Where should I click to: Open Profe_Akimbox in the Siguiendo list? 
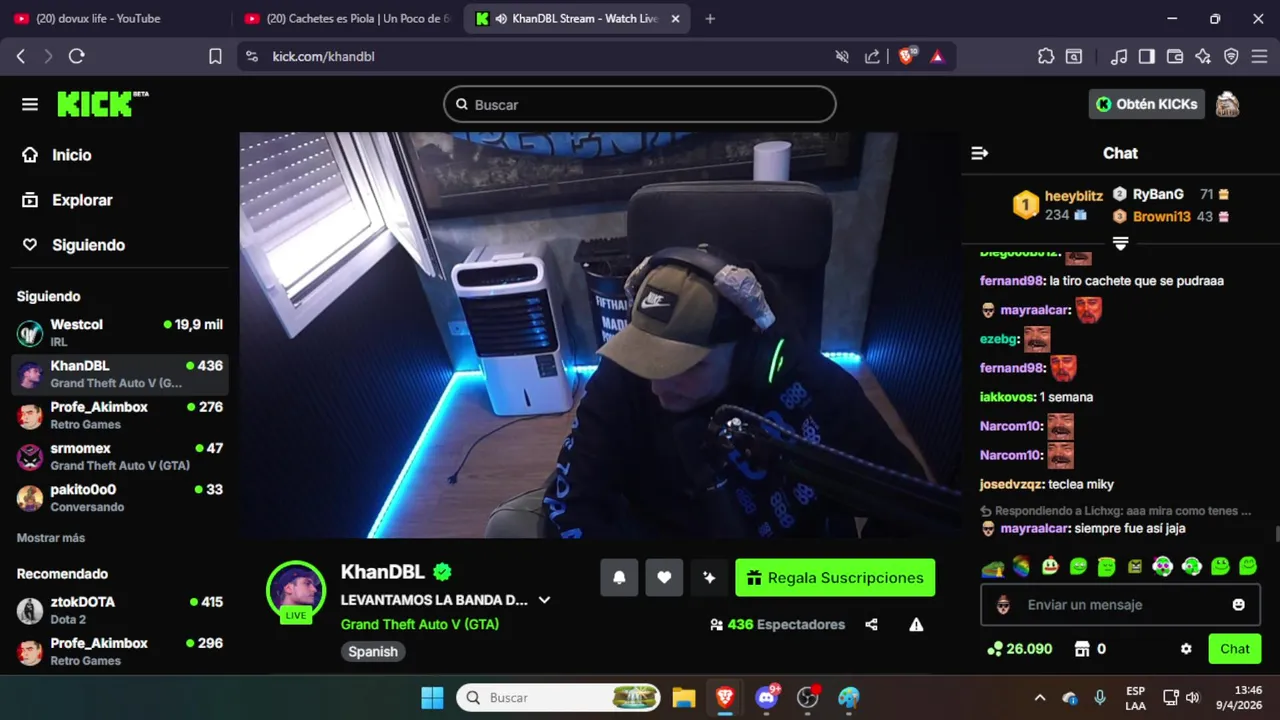(120, 415)
